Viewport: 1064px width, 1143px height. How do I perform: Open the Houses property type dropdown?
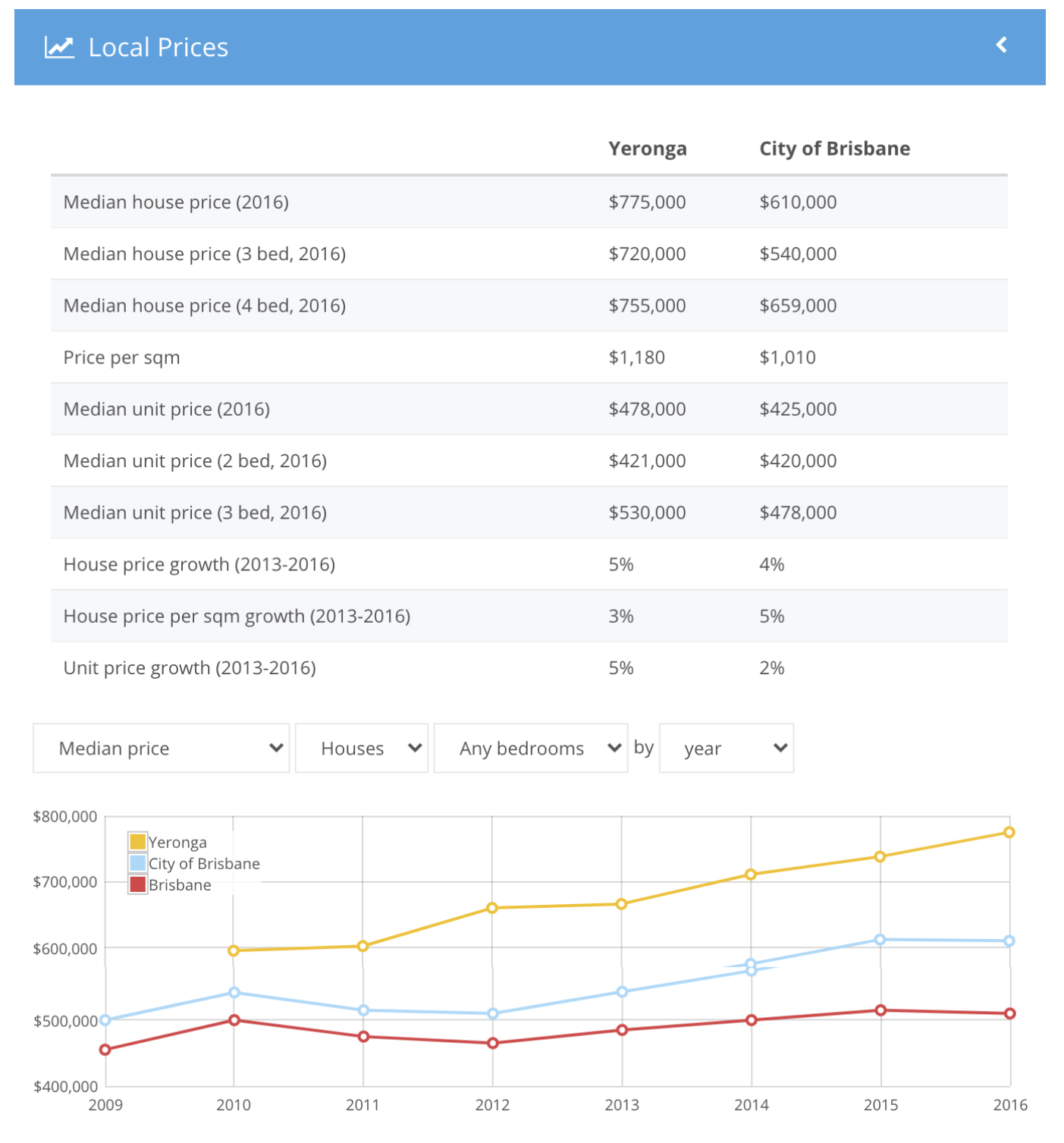[362, 748]
